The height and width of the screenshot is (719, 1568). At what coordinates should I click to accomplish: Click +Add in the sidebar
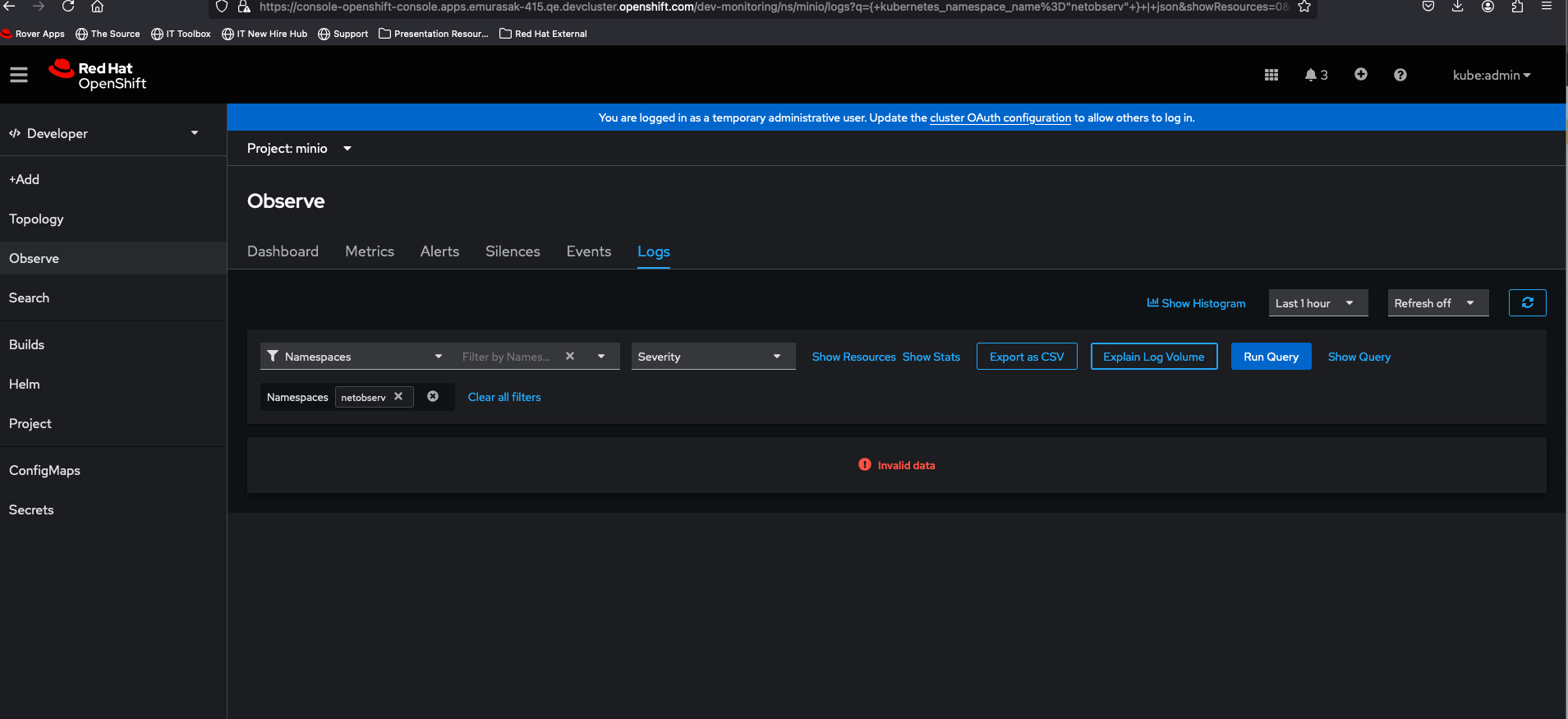point(113,179)
